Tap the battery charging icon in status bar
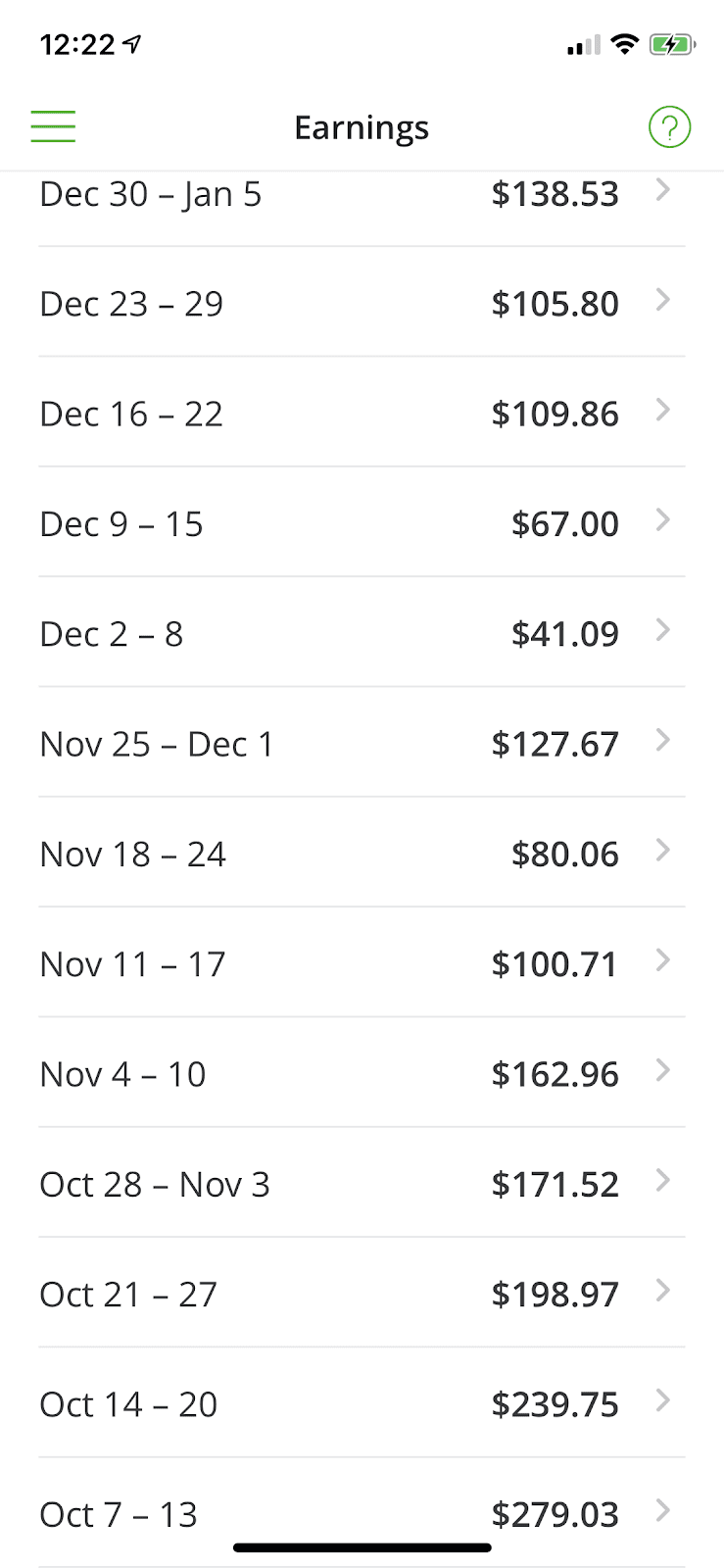This screenshot has width=724, height=1568. 672,44
